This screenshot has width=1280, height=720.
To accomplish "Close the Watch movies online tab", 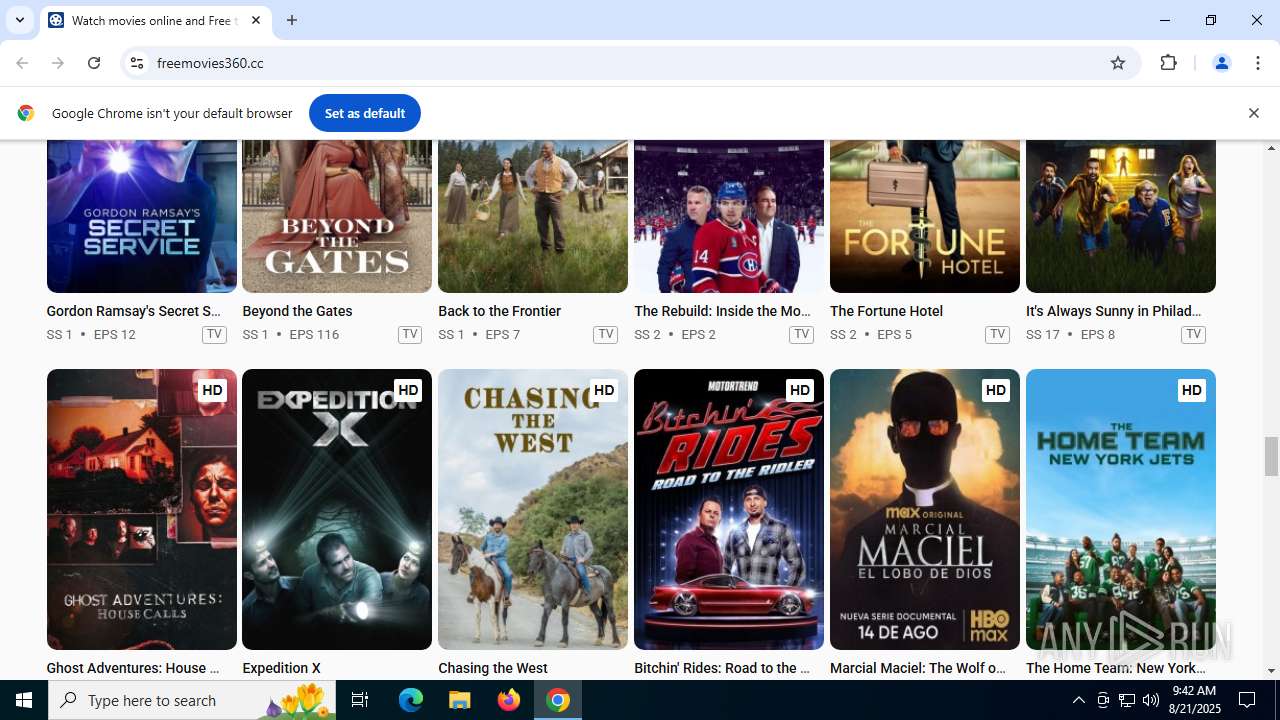I will click(x=256, y=20).
